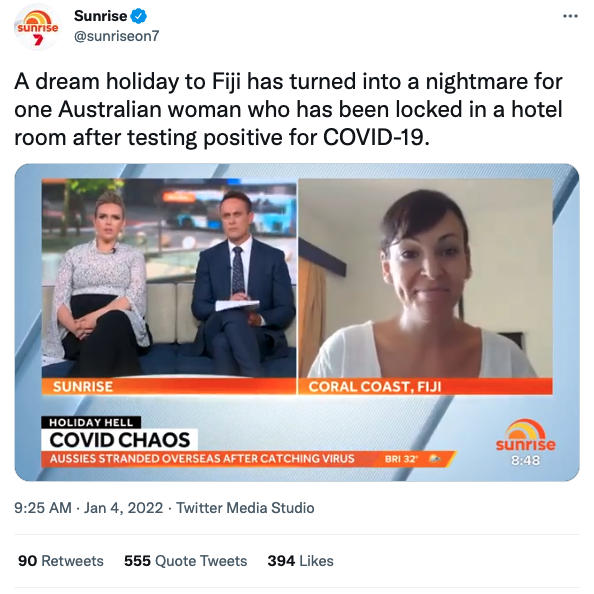Open the Sunrise profile avatar
594x594 pixels.
click(x=37, y=27)
